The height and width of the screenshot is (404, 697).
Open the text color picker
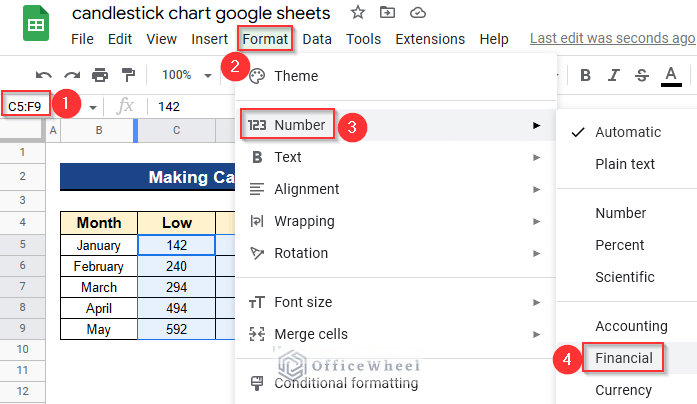coord(670,75)
